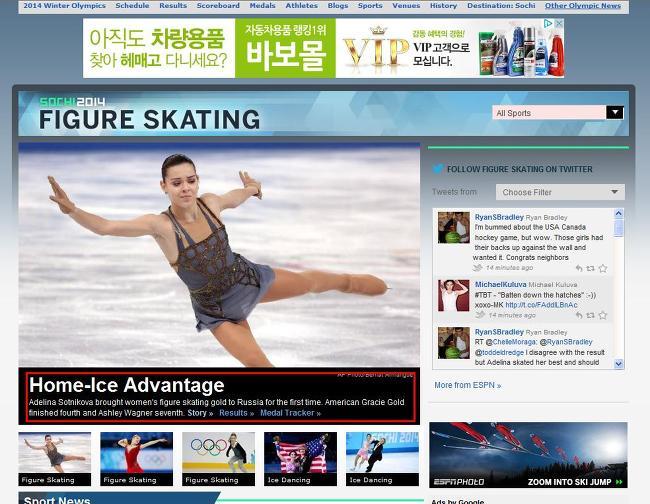Click the main photo of the skater
This screenshot has height=504, width=650.
(219, 255)
